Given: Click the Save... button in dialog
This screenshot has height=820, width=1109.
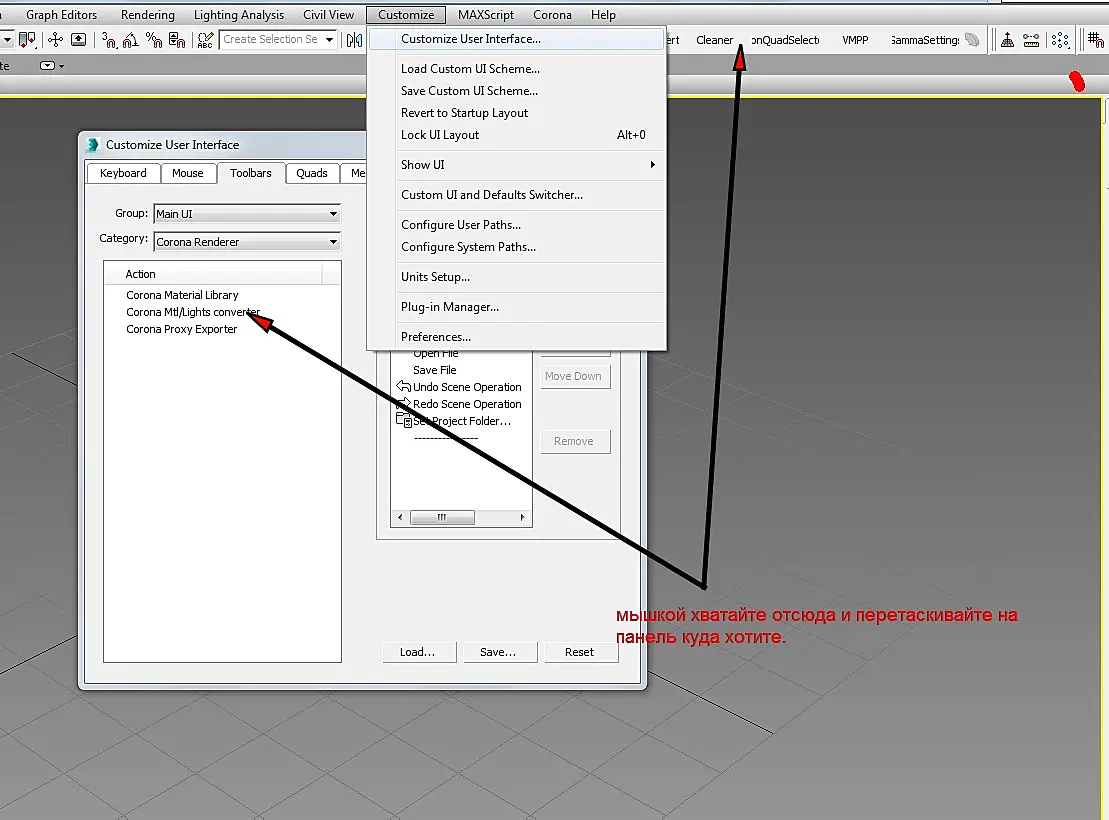Looking at the screenshot, I should tap(498, 652).
